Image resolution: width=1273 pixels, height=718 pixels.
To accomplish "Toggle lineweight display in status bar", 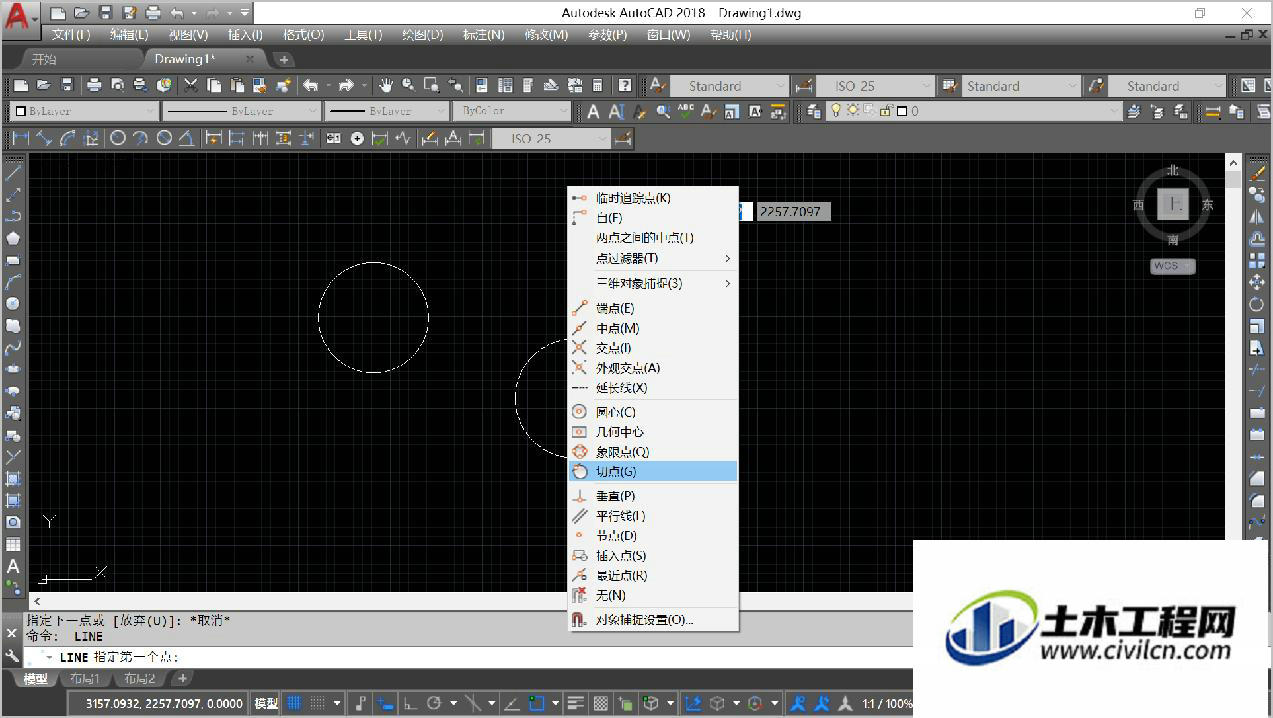I will 575,703.
